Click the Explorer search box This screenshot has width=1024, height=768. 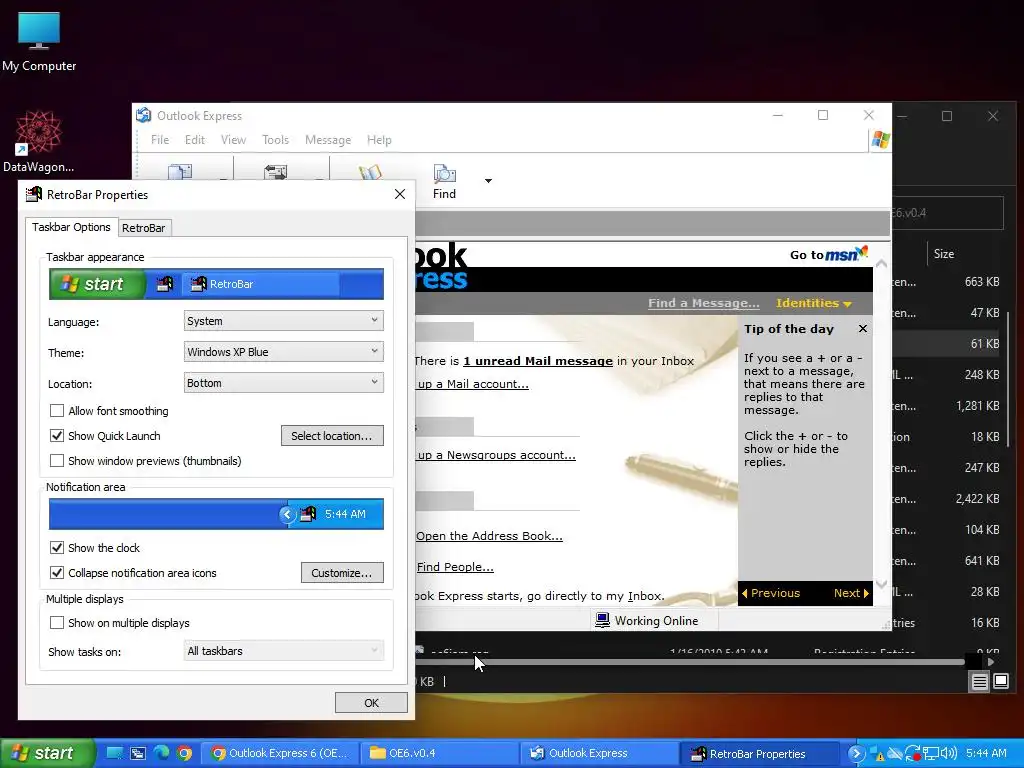point(948,213)
